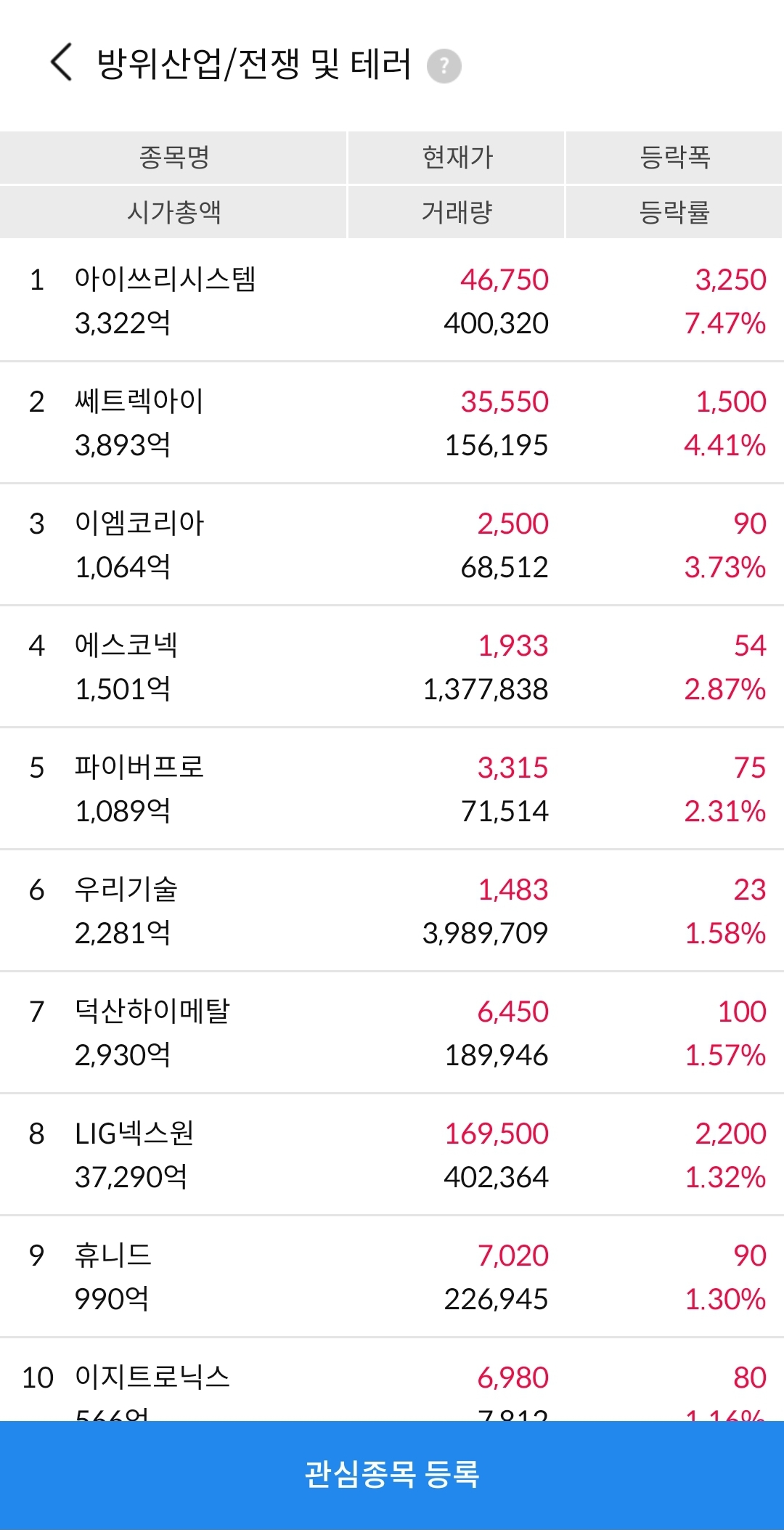This screenshot has height=1530, width=784.
Task: Select 쎄트렉아이 stock entry
Action: tap(392, 423)
